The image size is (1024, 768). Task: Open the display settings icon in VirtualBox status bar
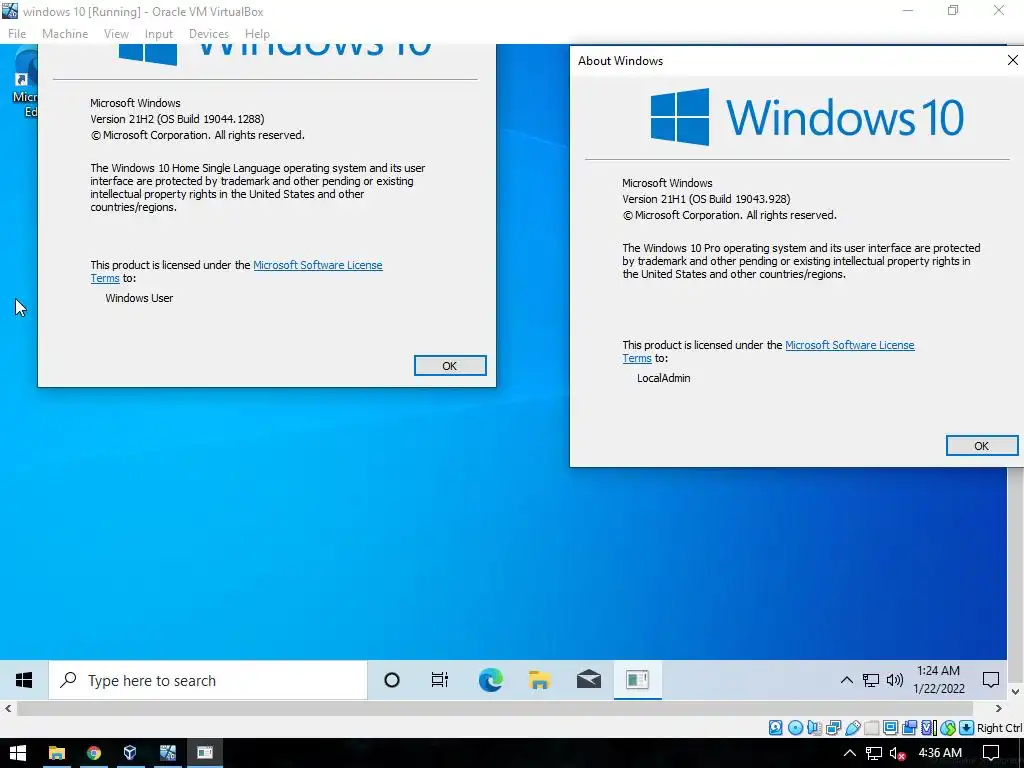pos(890,727)
